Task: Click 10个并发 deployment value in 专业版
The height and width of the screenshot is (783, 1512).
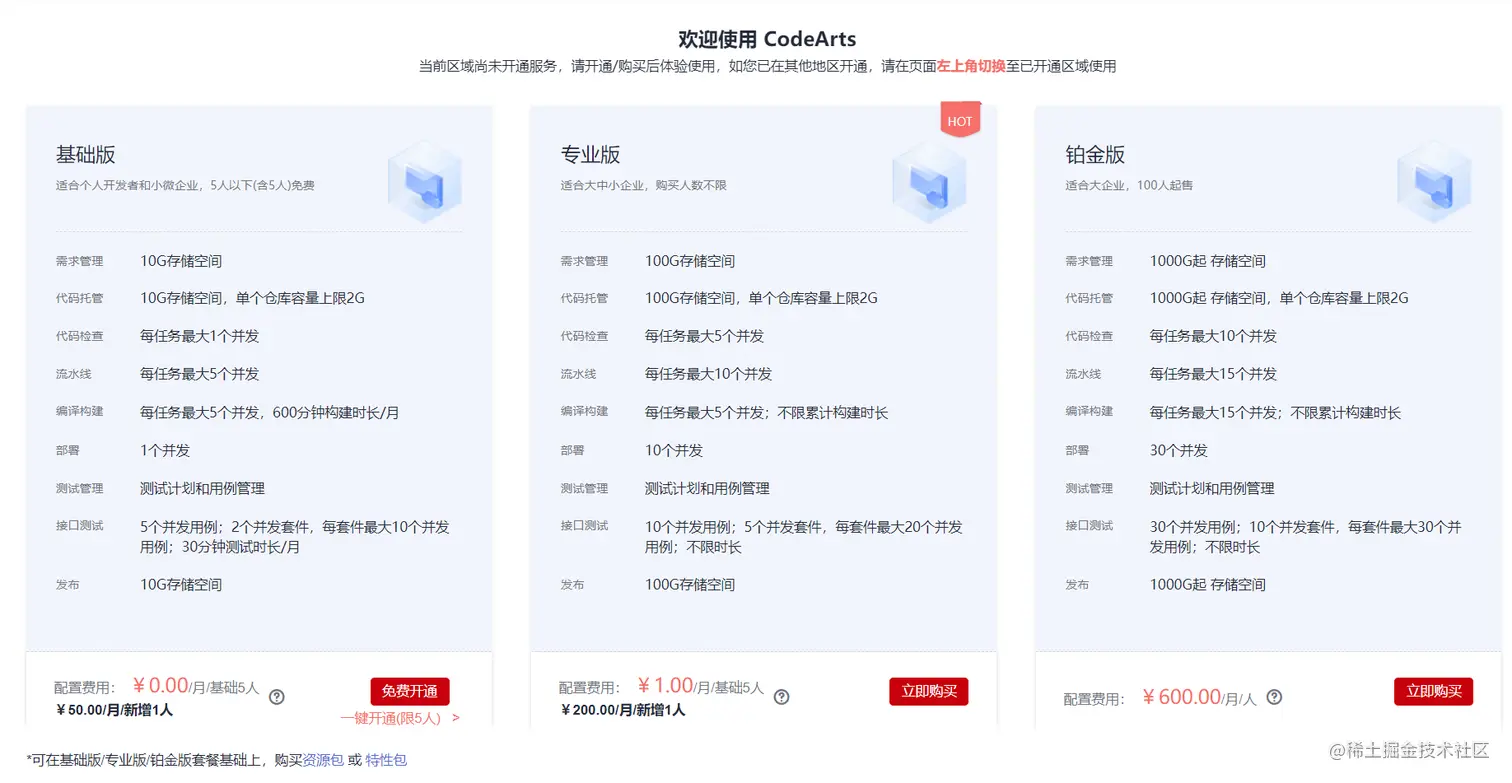Action: click(x=674, y=450)
